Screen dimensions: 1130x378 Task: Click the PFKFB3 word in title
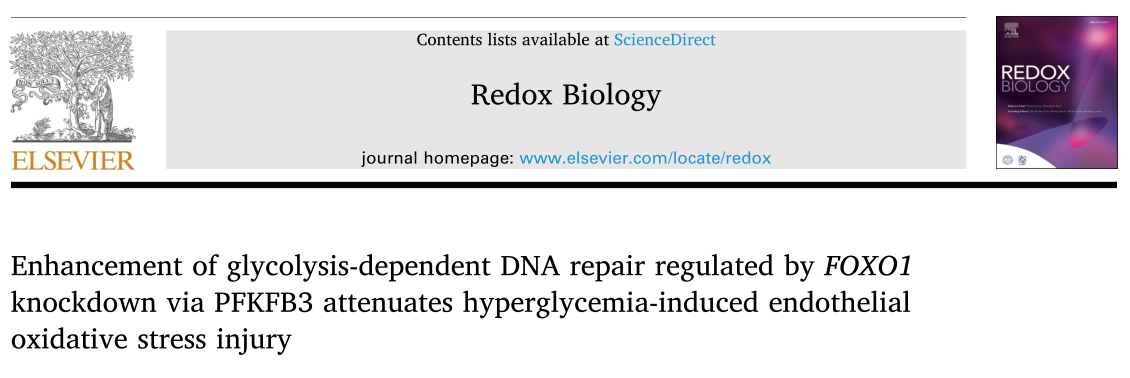pyautogui.click(x=264, y=303)
